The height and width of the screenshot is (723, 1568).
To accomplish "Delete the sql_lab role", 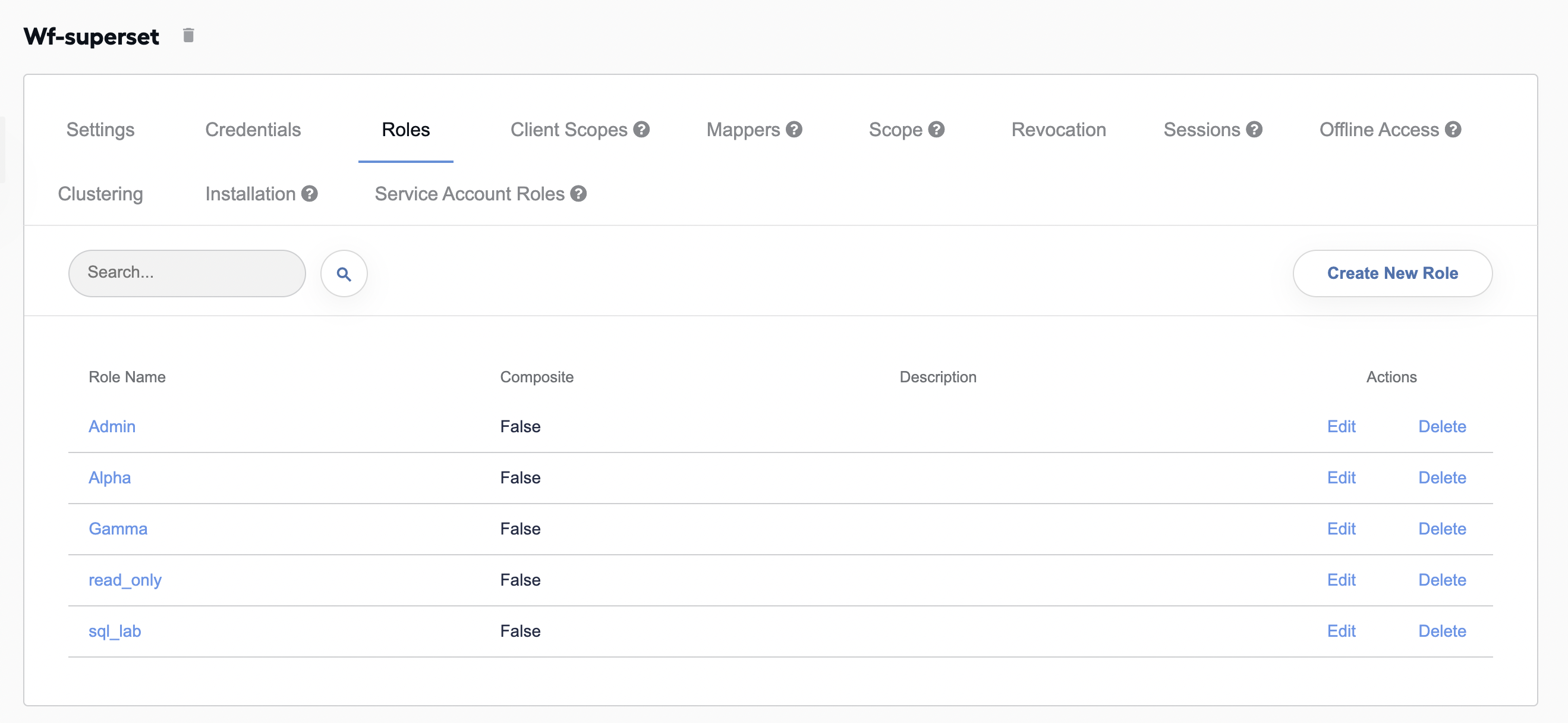I will click(x=1442, y=631).
